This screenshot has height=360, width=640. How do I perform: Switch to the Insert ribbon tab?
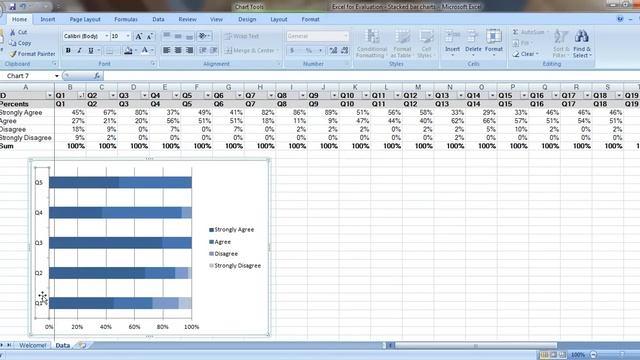[x=48, y=19]
